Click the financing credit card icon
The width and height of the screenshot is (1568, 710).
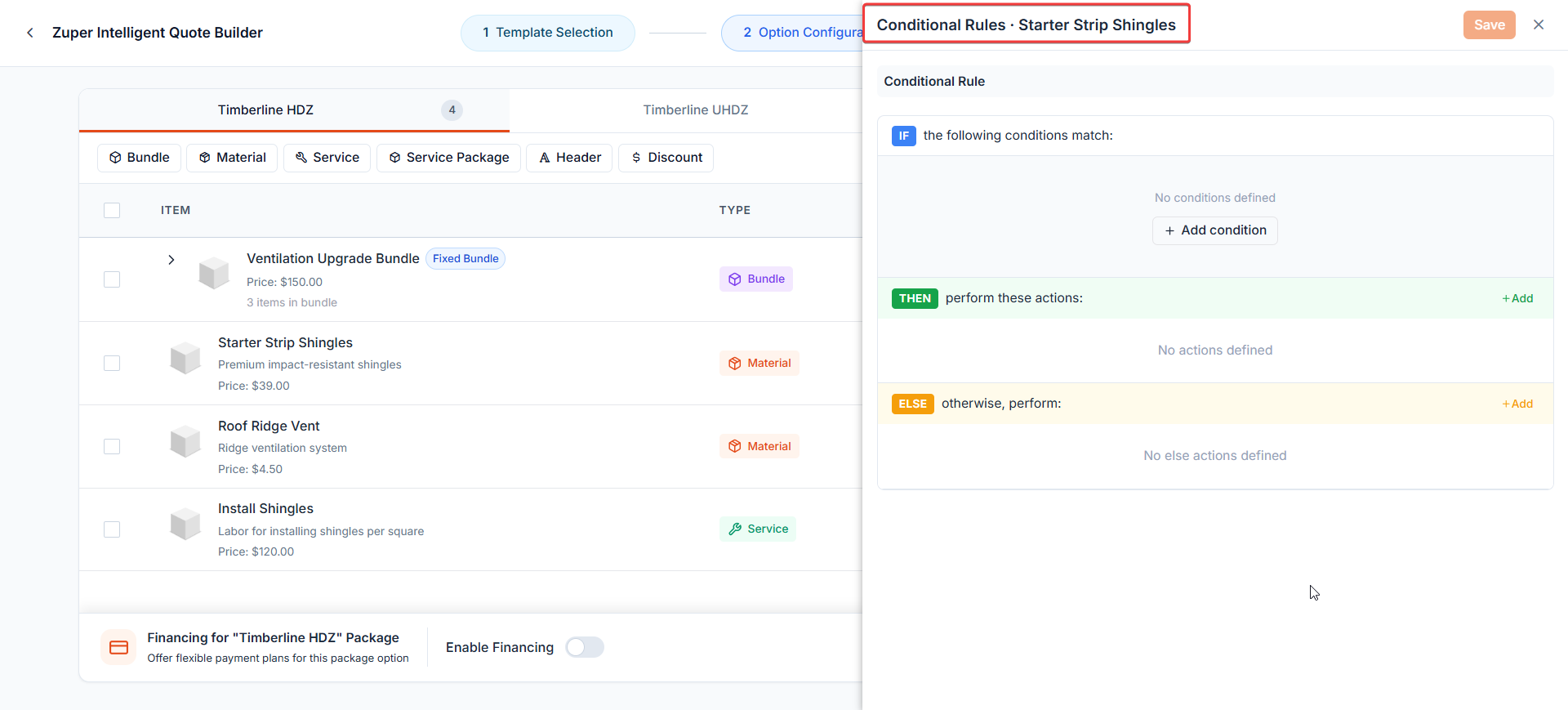(x=118, y=647)
